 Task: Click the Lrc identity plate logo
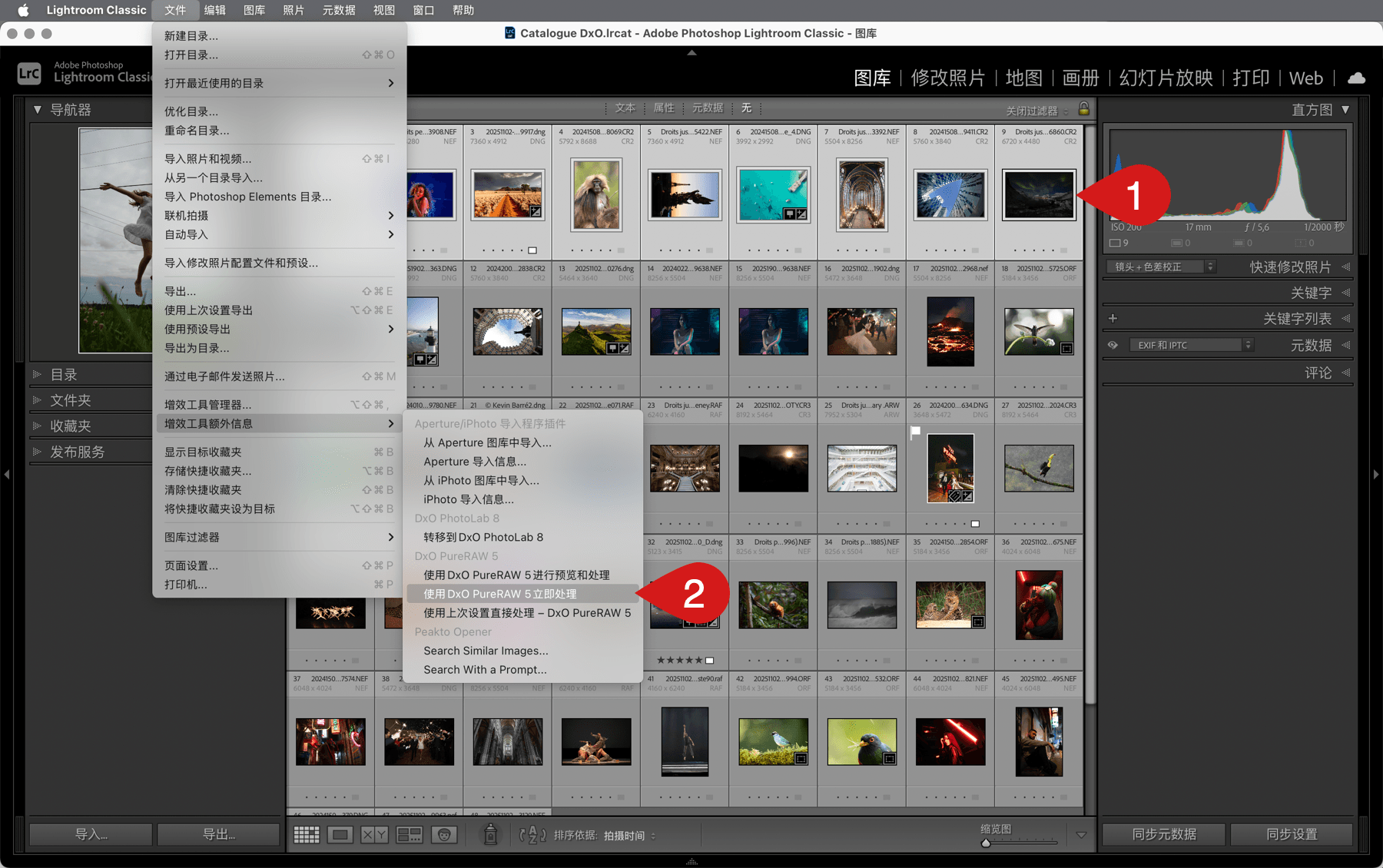coord(29,73)
